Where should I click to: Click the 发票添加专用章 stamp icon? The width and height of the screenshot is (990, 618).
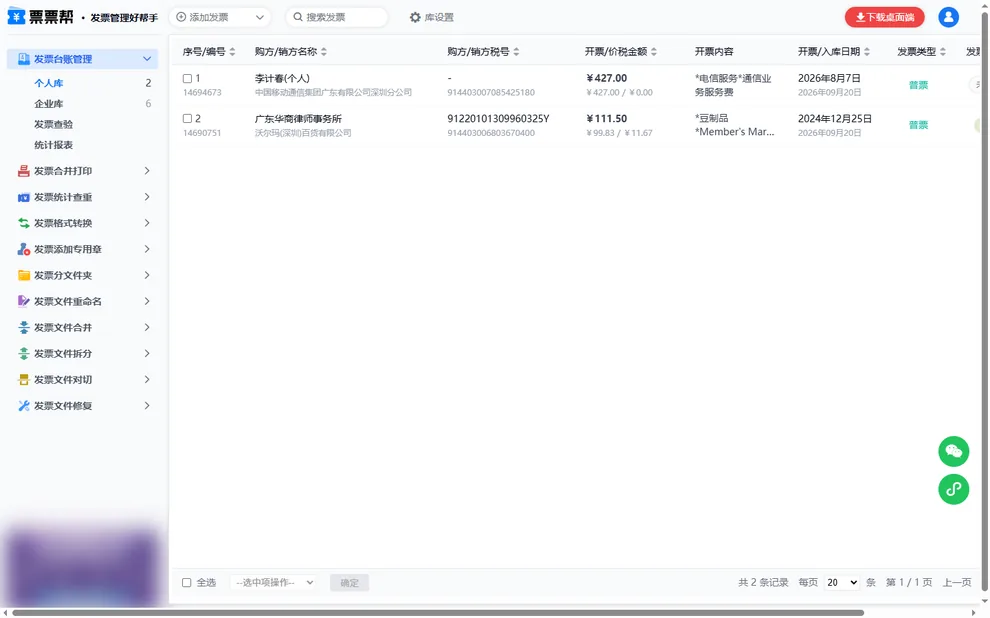[x=24, y=249]
